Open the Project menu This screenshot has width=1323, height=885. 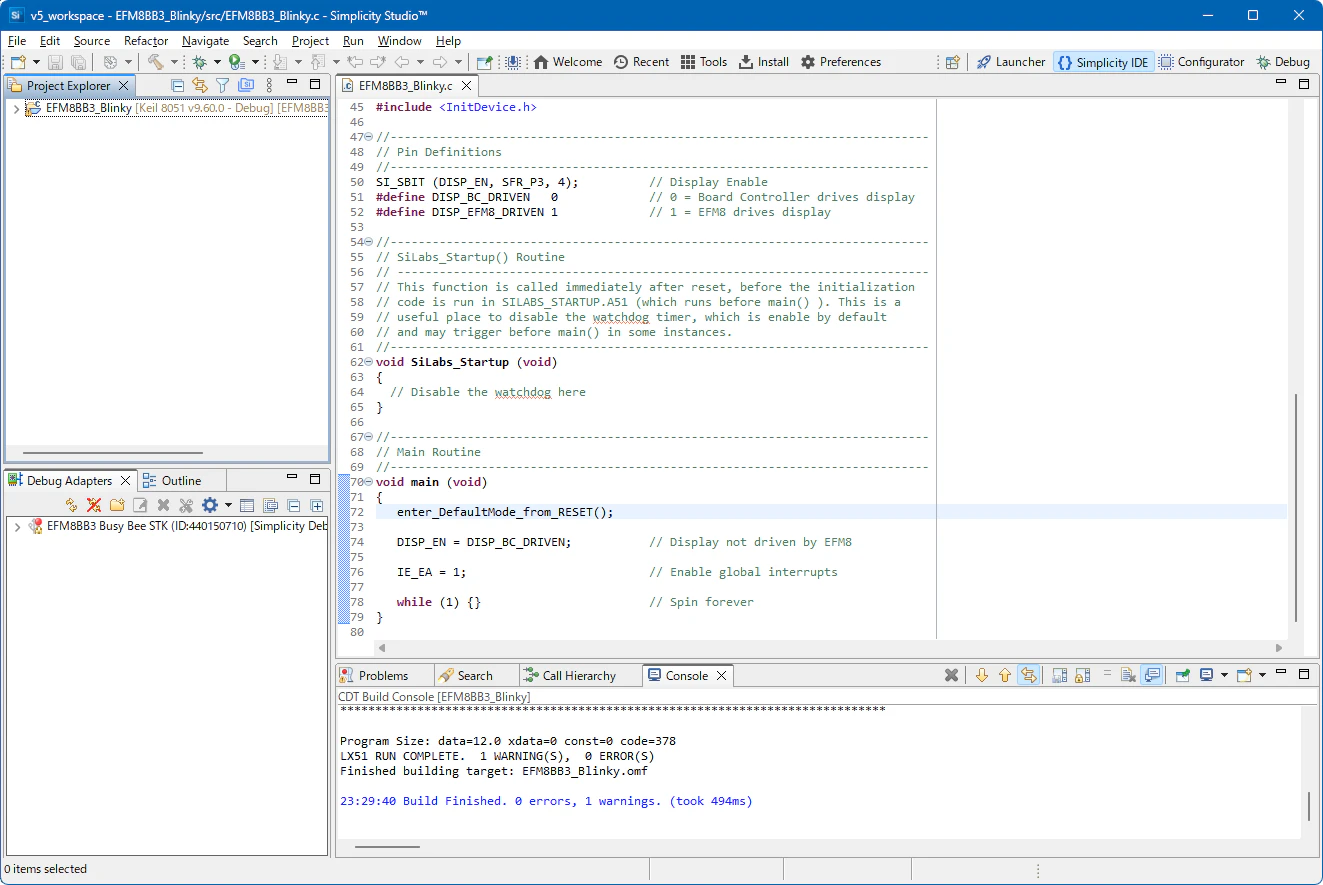(x=310, y=41)
